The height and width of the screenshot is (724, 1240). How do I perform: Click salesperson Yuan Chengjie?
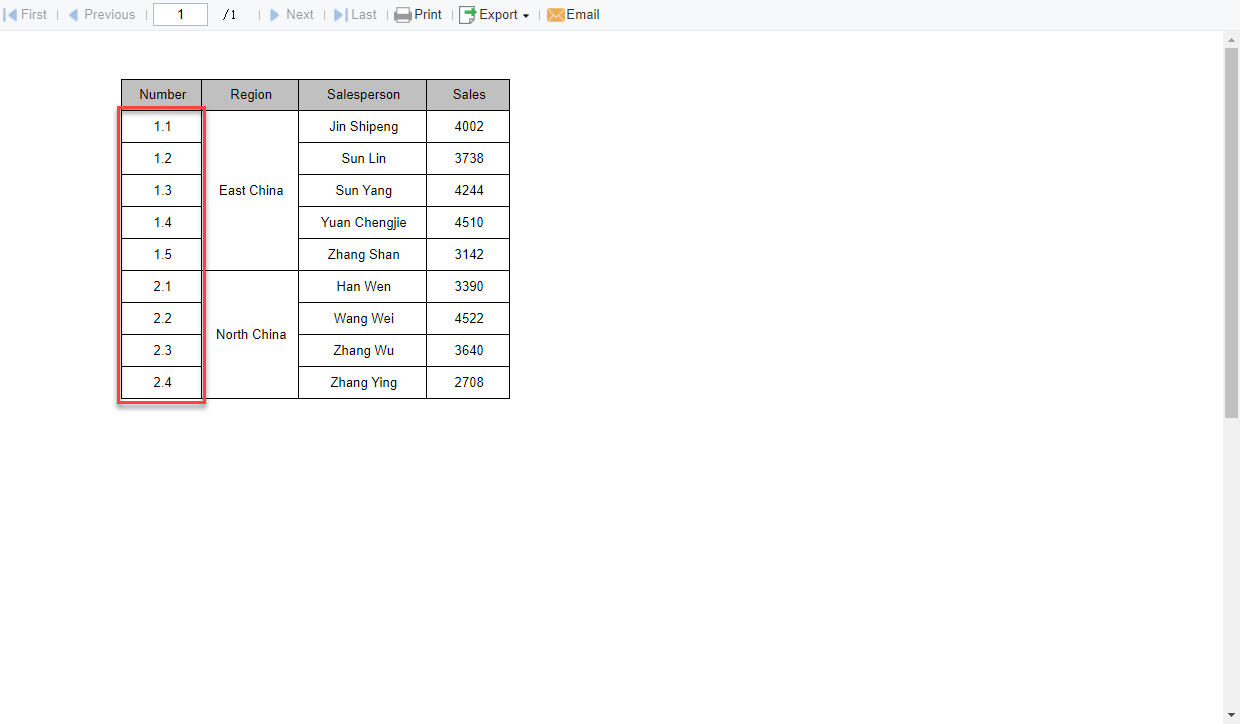point(363,223)
